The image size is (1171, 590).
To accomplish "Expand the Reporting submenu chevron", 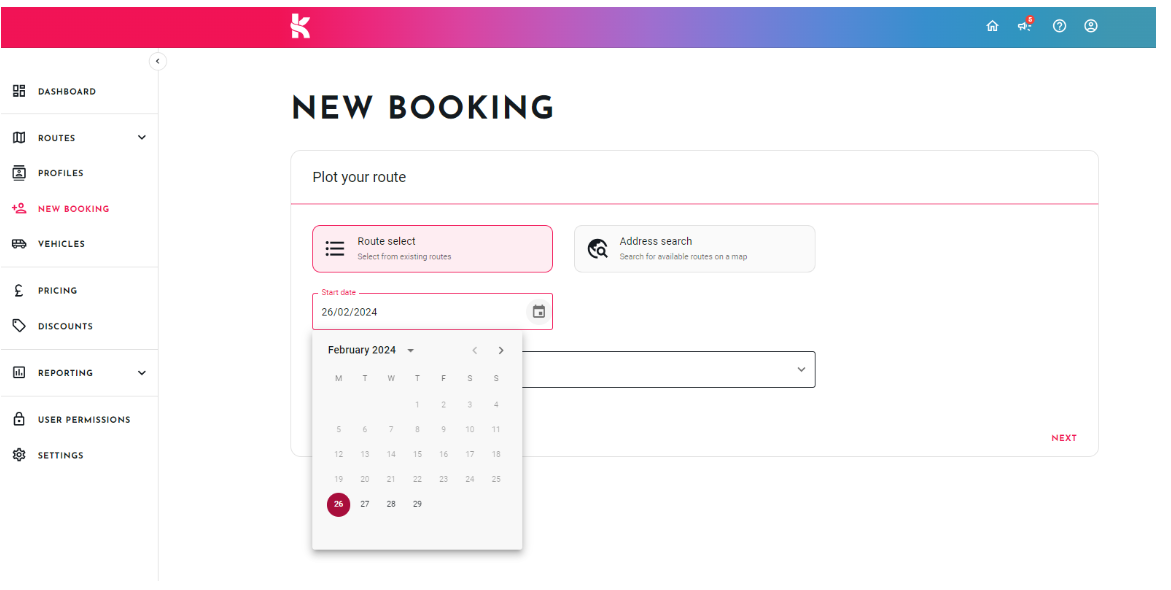I will (x=142, y=373).
